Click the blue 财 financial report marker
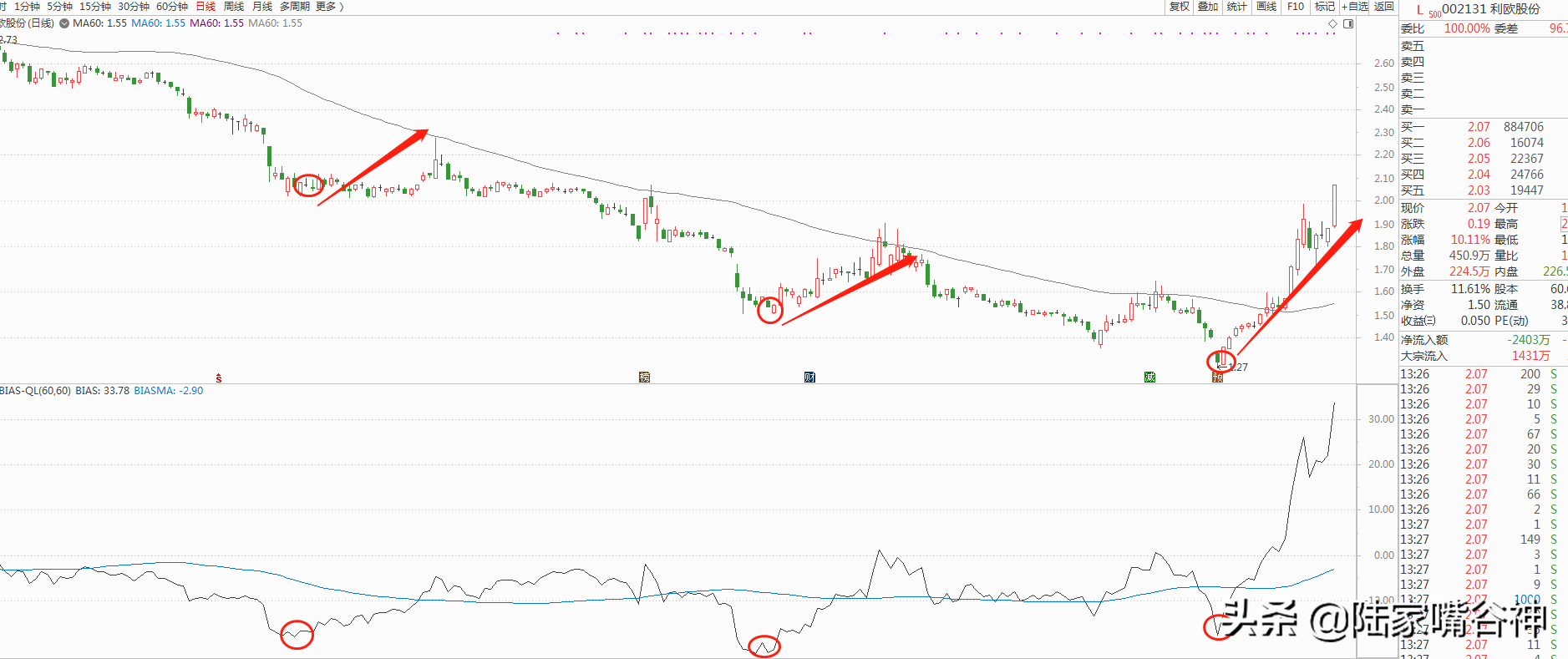This screenshot has height=659, width=1568. (809, 378)
